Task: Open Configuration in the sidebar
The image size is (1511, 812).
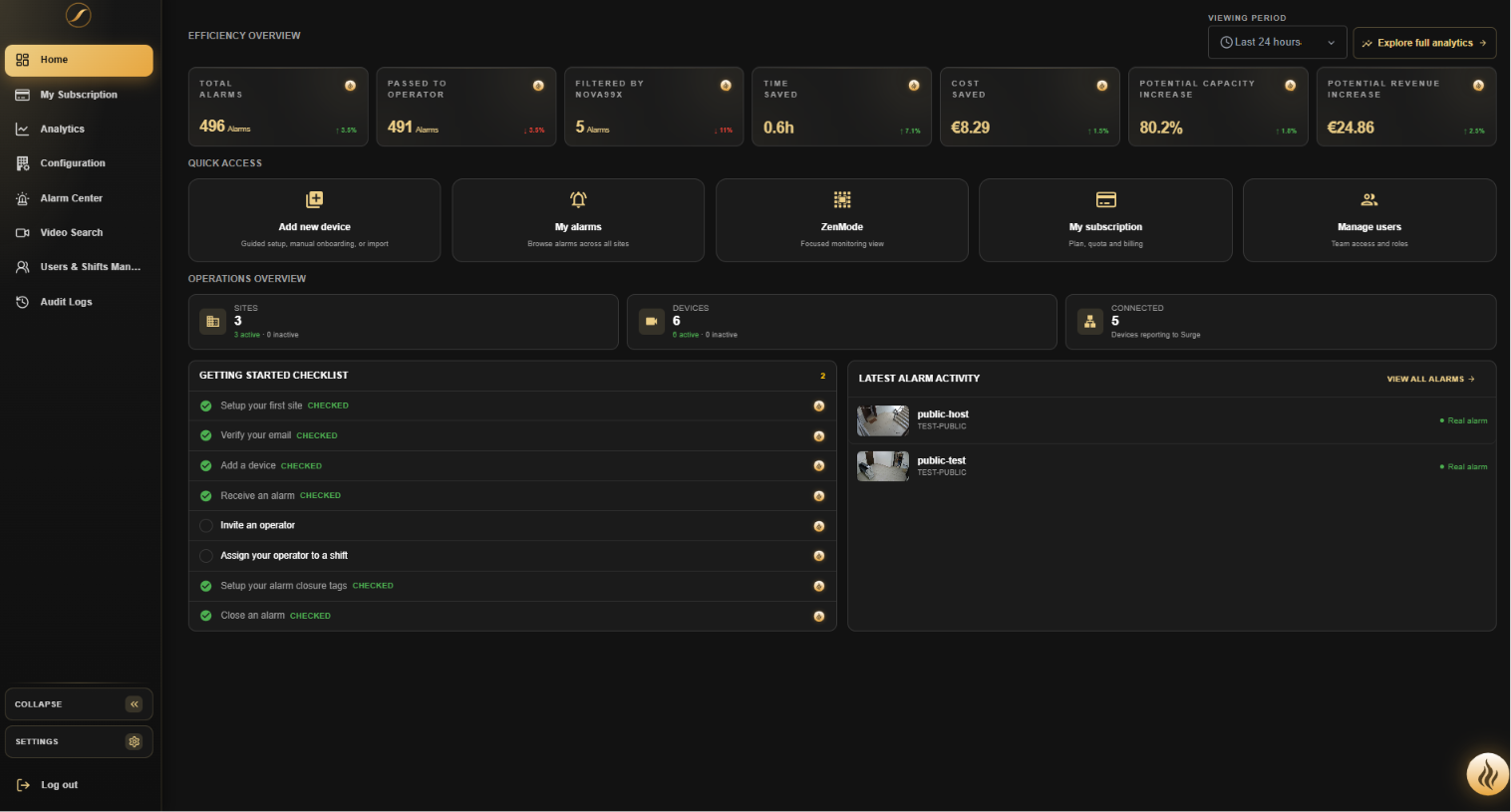Action: coord(79,163)
